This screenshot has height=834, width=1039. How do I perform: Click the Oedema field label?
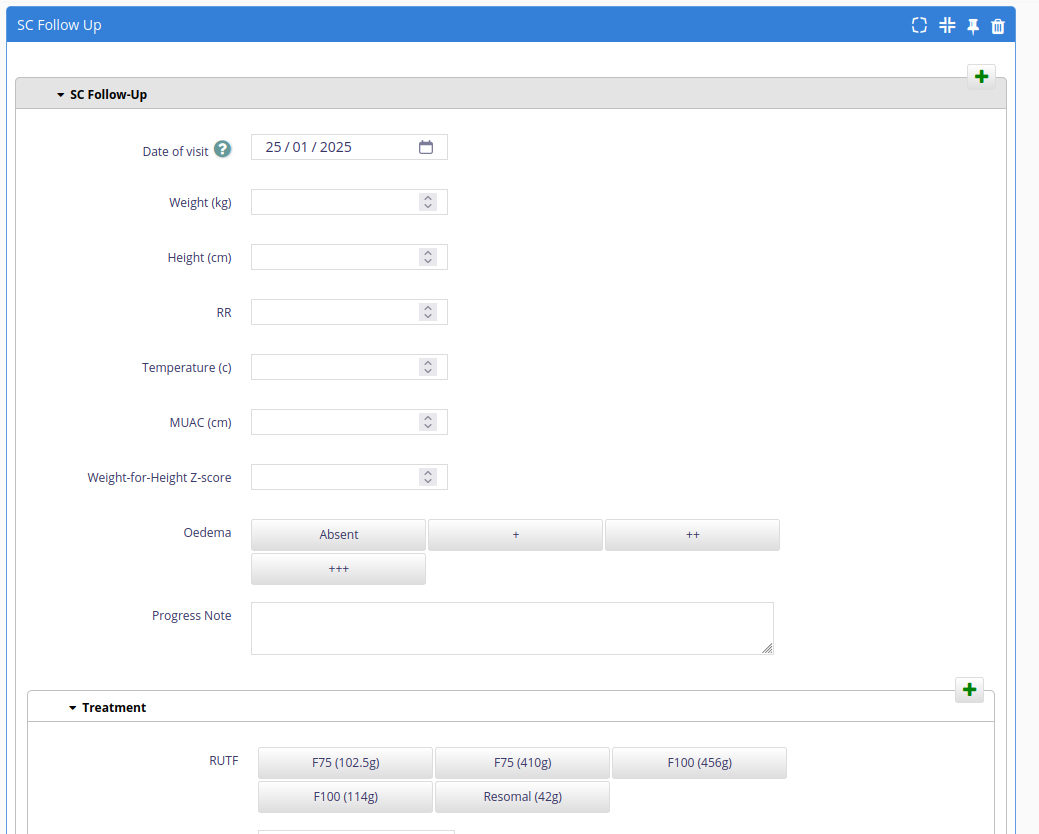pyautogui.click(x=207, y=533)
